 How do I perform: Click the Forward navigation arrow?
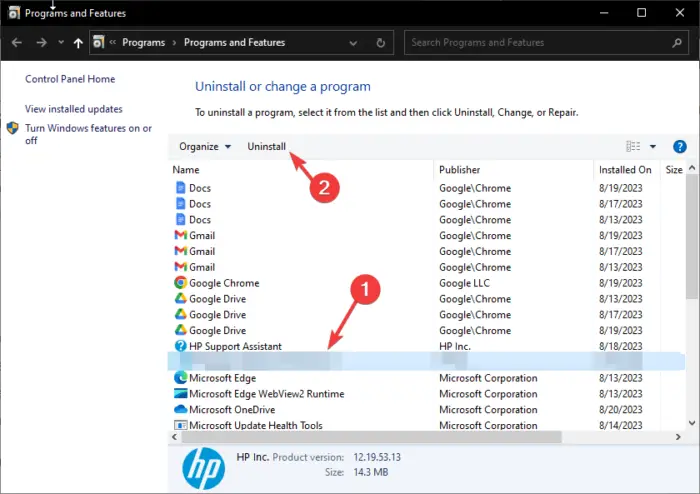tap(42, 43)
